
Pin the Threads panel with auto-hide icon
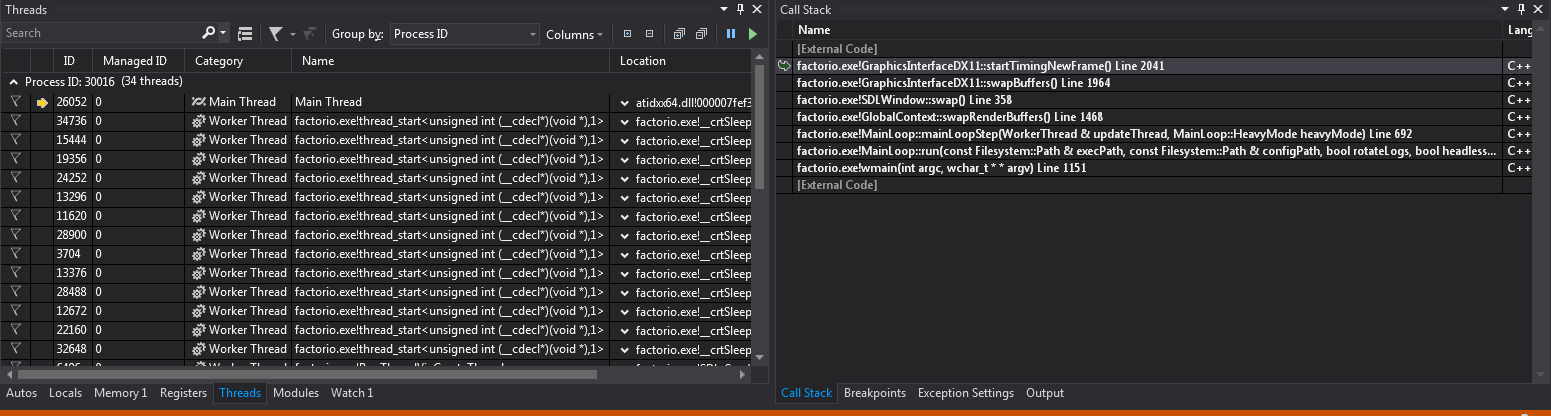(741, 9)
